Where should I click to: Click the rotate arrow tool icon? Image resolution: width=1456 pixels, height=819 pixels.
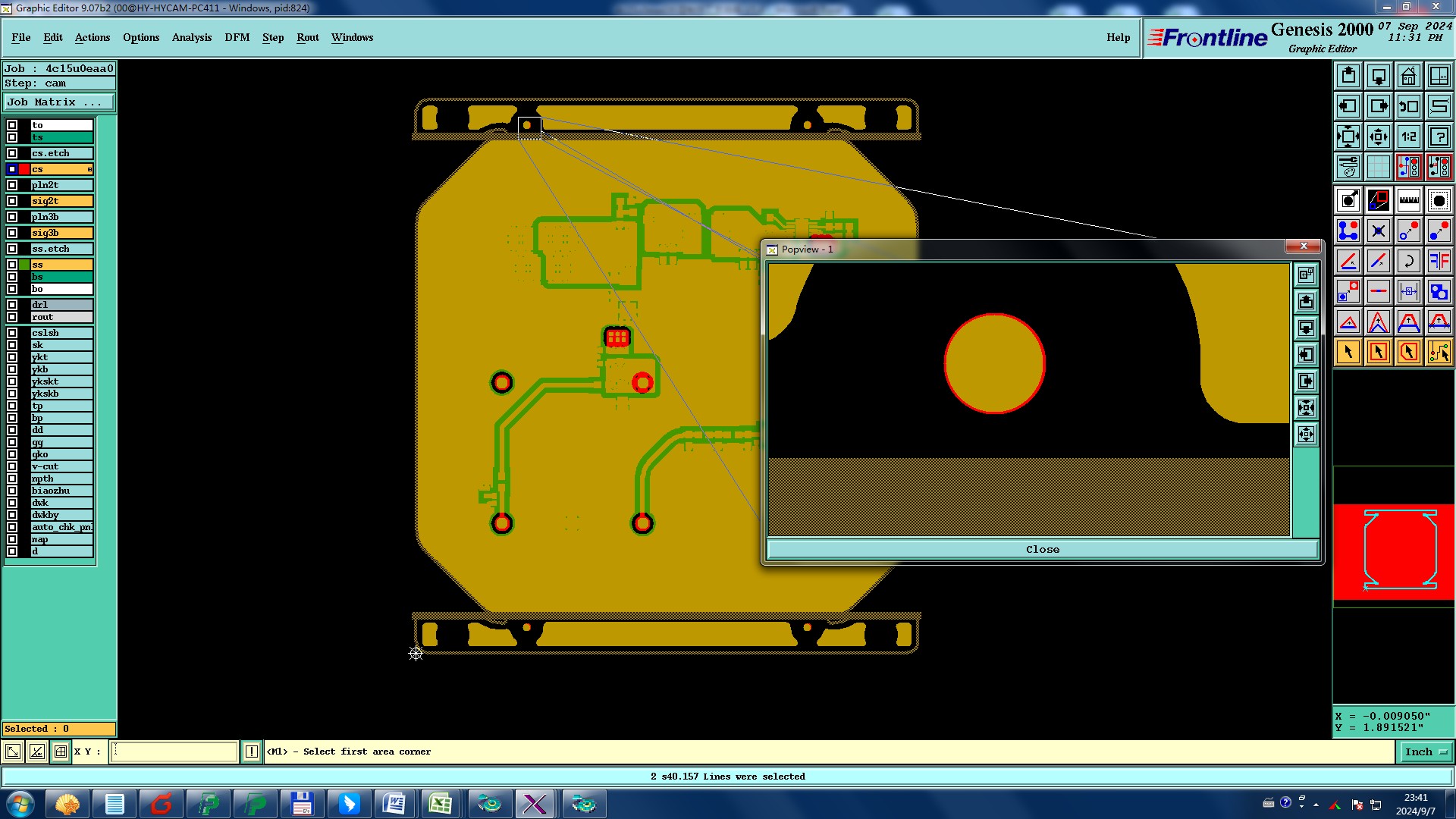click(x=1408, y=261)
